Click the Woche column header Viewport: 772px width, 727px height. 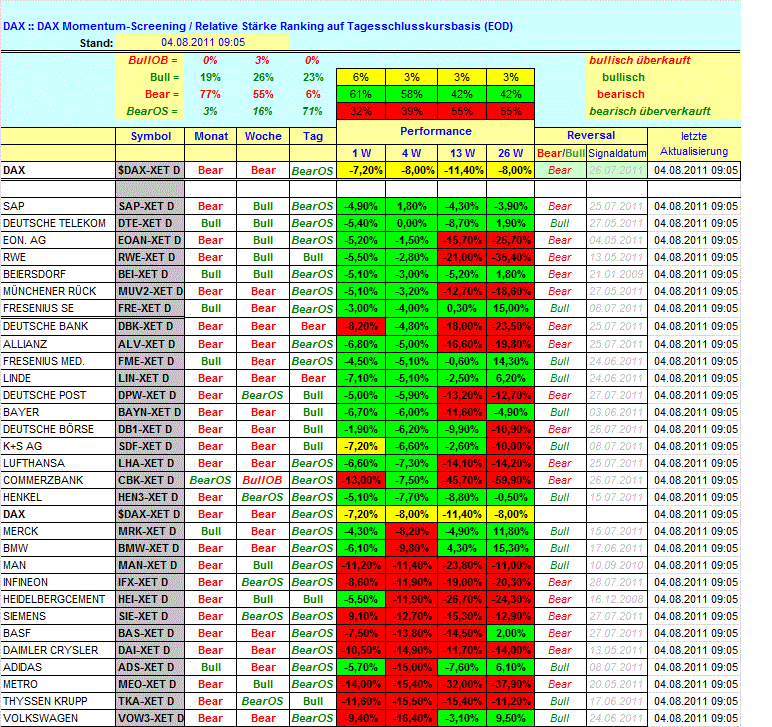[x=263, y=136]
